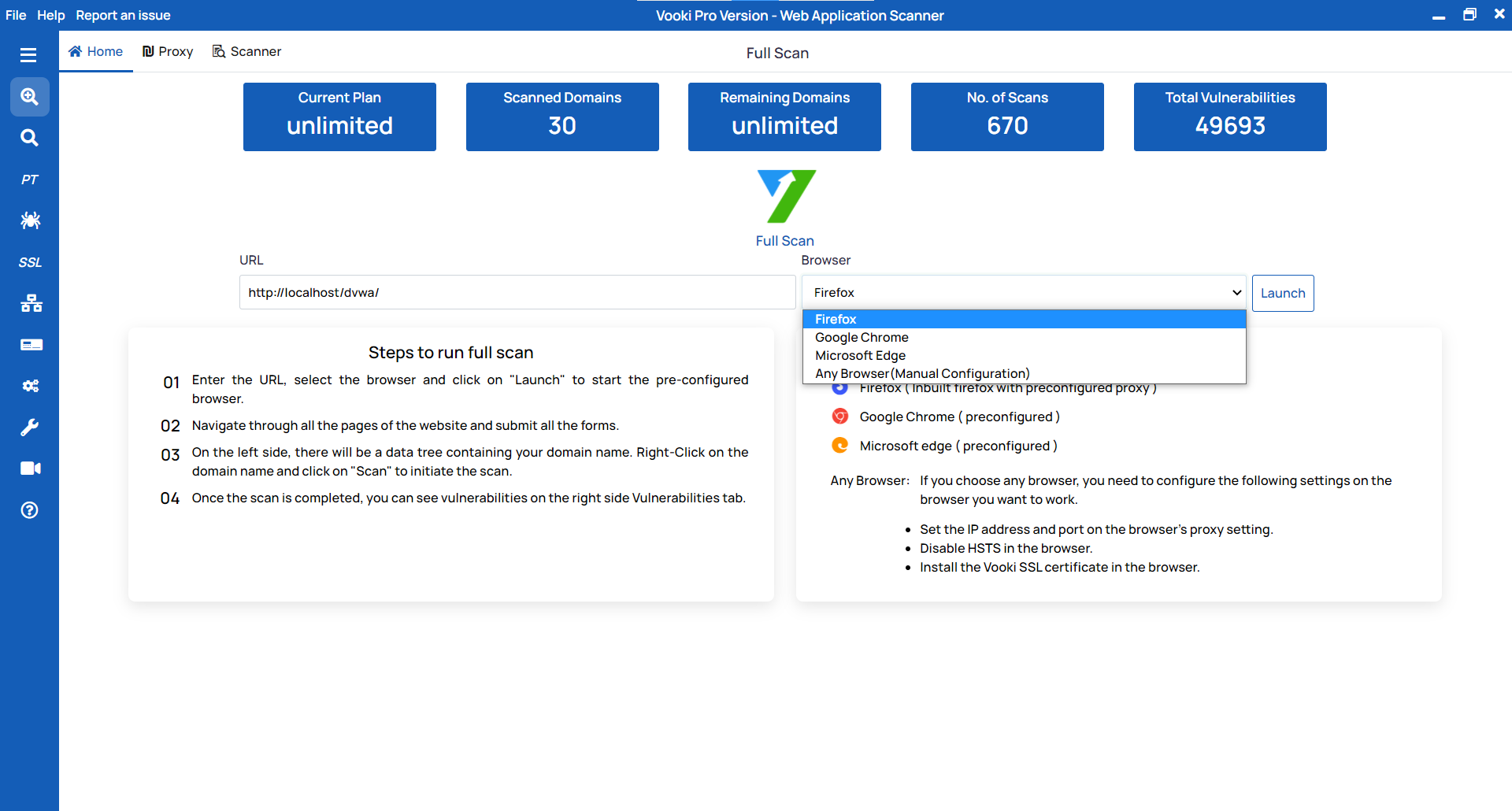Click the Scanned Domains 30 card

click(562, 117)
